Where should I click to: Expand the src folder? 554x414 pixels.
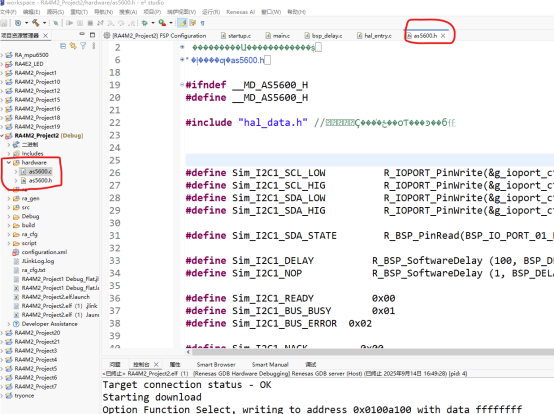click(9, 207)
